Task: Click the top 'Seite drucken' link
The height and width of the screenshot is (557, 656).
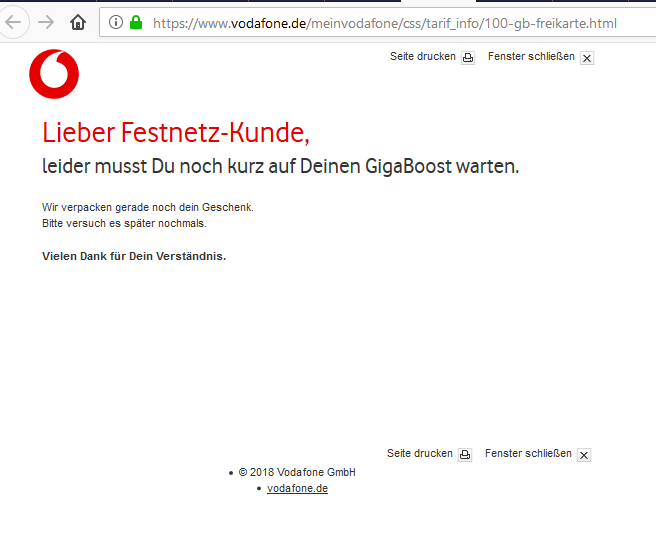Action: [x=423, y=56]
